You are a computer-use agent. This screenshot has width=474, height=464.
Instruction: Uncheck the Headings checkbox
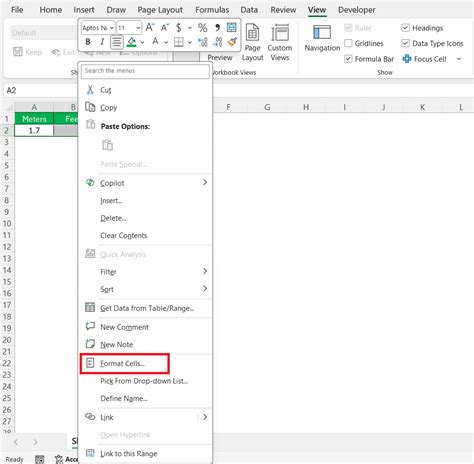405,28
